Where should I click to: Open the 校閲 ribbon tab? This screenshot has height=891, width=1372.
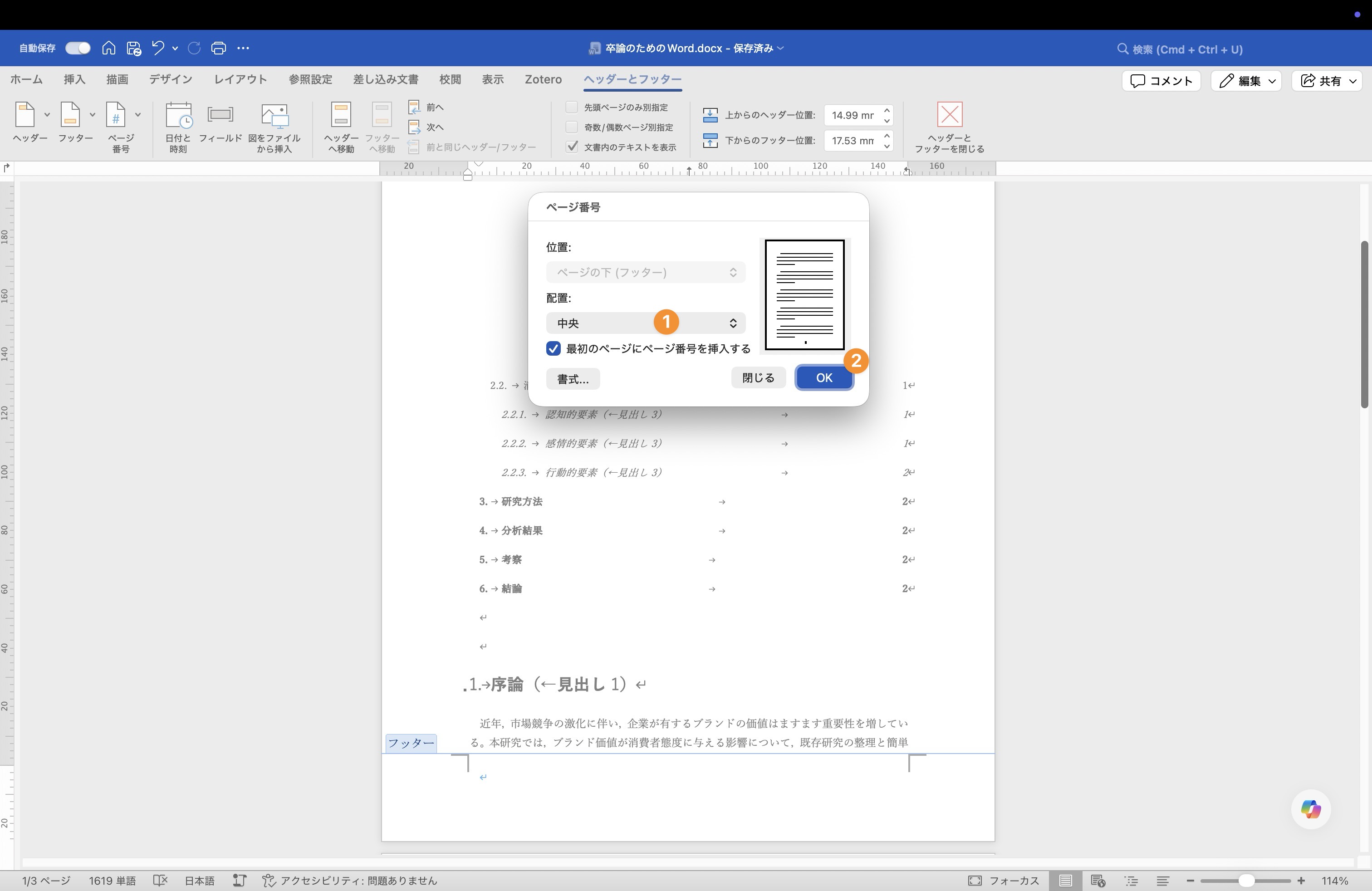[x=450, y=79]
